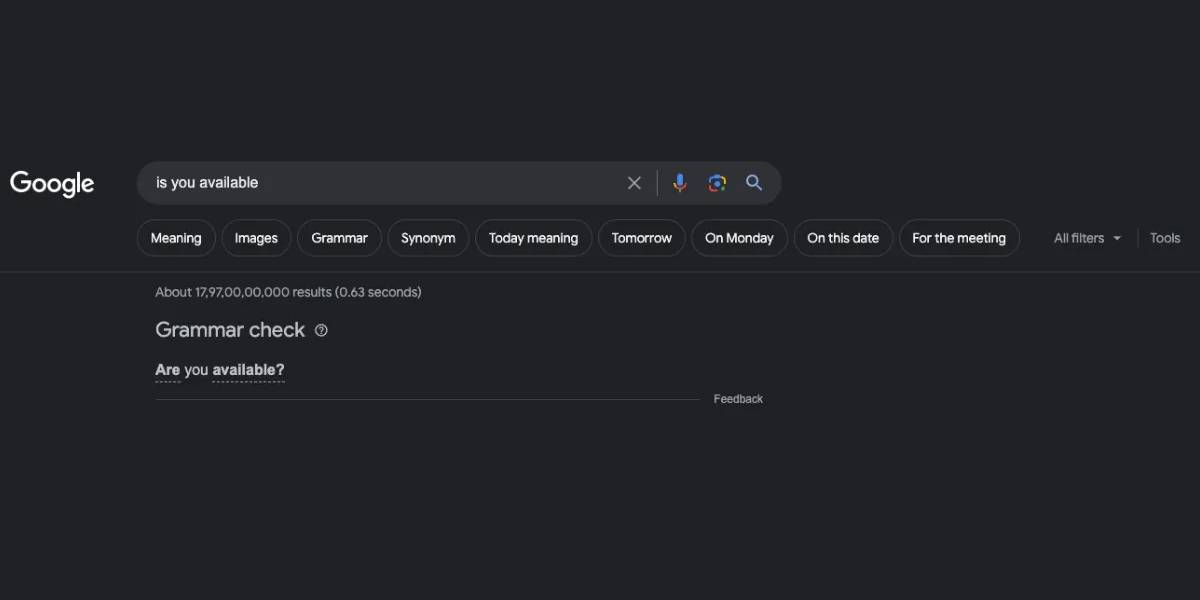Switch to the Images filter chip

[256, 238]
